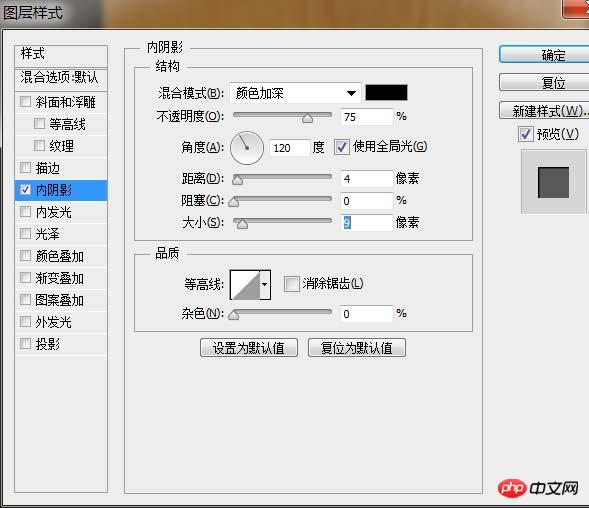Image resolution: width=589 pixels, height=508 pixels.
Task: Click the 杂色 noise slider handle
Action: coord(234,314)
